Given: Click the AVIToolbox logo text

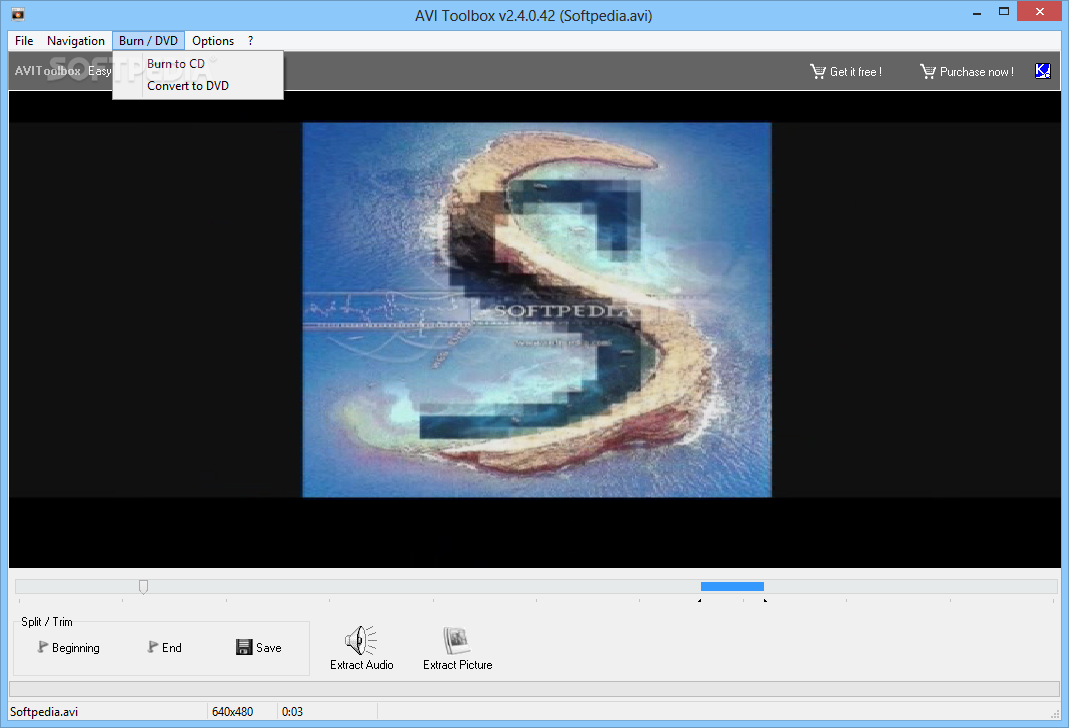Looking at the screenshot, I should pos(48,71).
